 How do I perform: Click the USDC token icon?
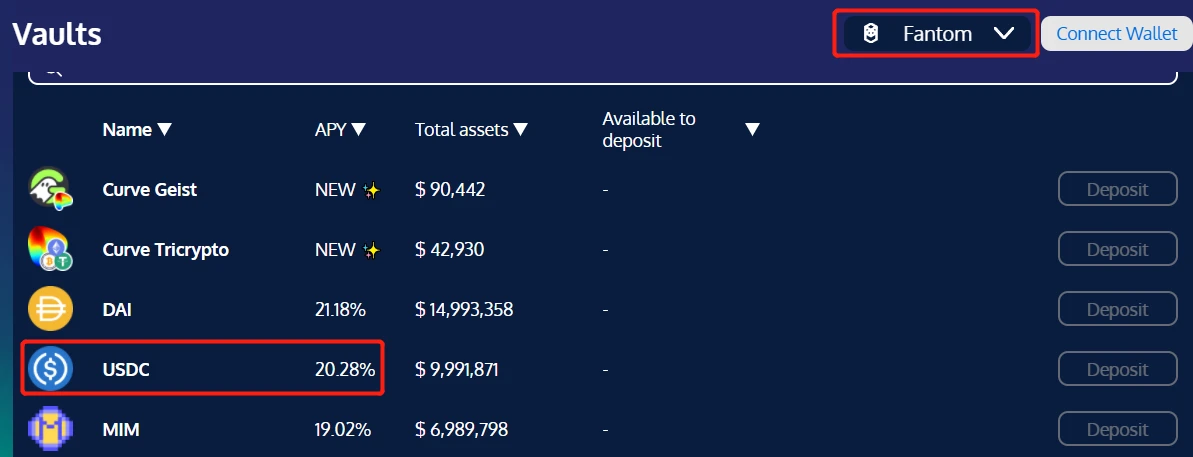(50, 370)
